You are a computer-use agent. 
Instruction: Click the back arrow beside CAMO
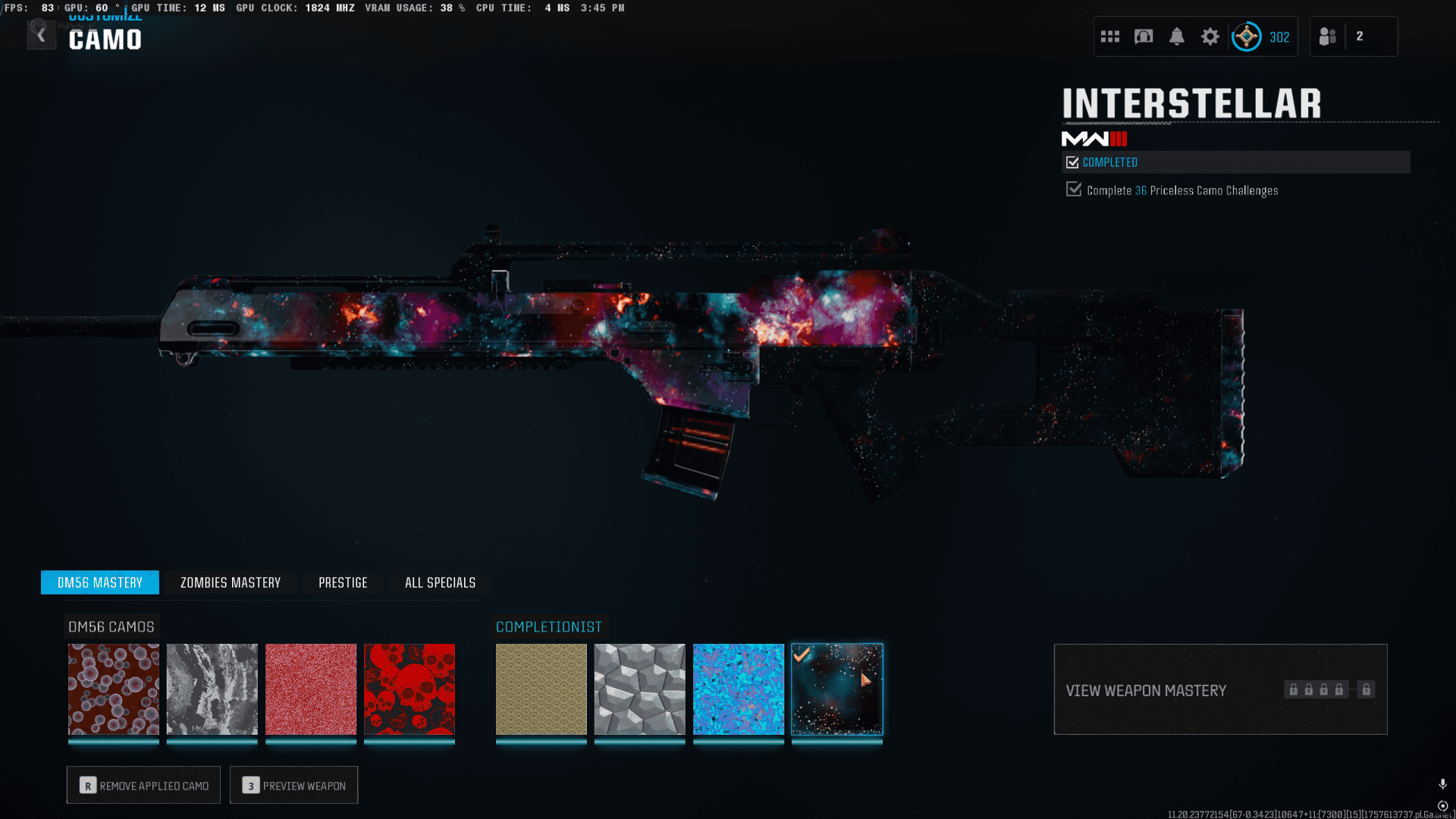click(41, 35)
